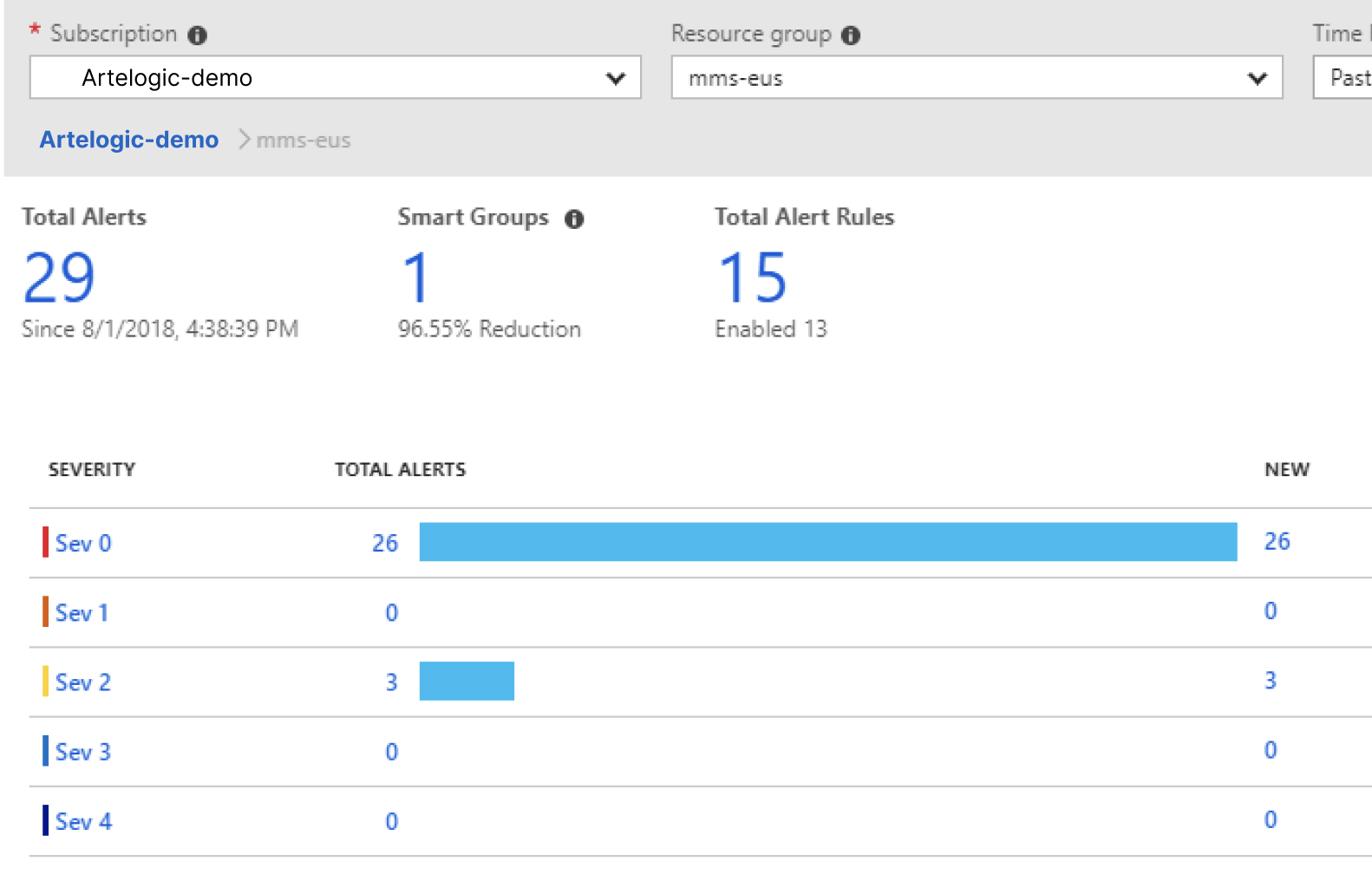Open the Subscription dropdown showing Artelogic-demo

pos(336,78)
